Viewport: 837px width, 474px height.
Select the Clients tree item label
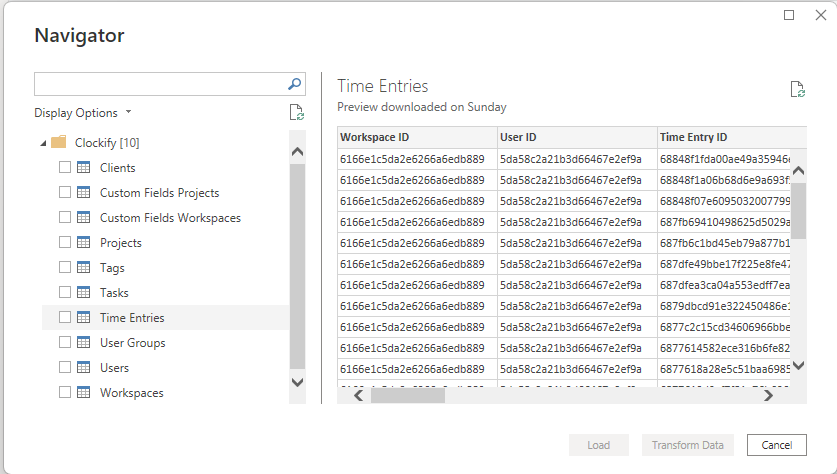tap(117, 168)
